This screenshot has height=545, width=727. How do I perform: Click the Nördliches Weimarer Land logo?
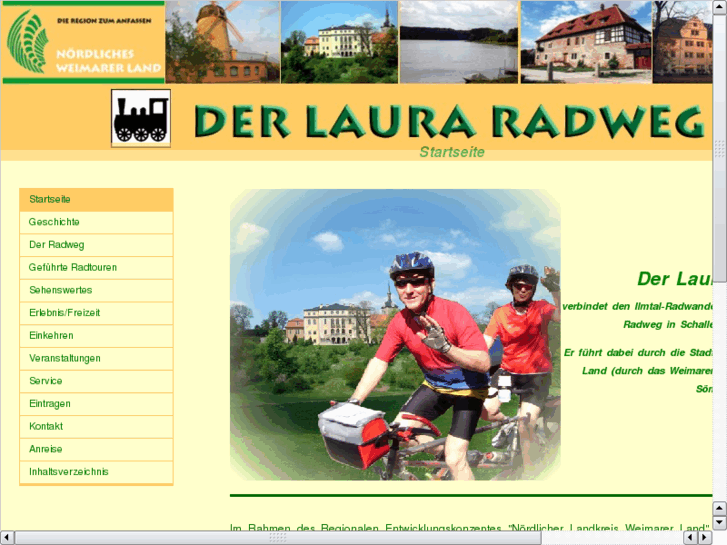pos(83,42)
